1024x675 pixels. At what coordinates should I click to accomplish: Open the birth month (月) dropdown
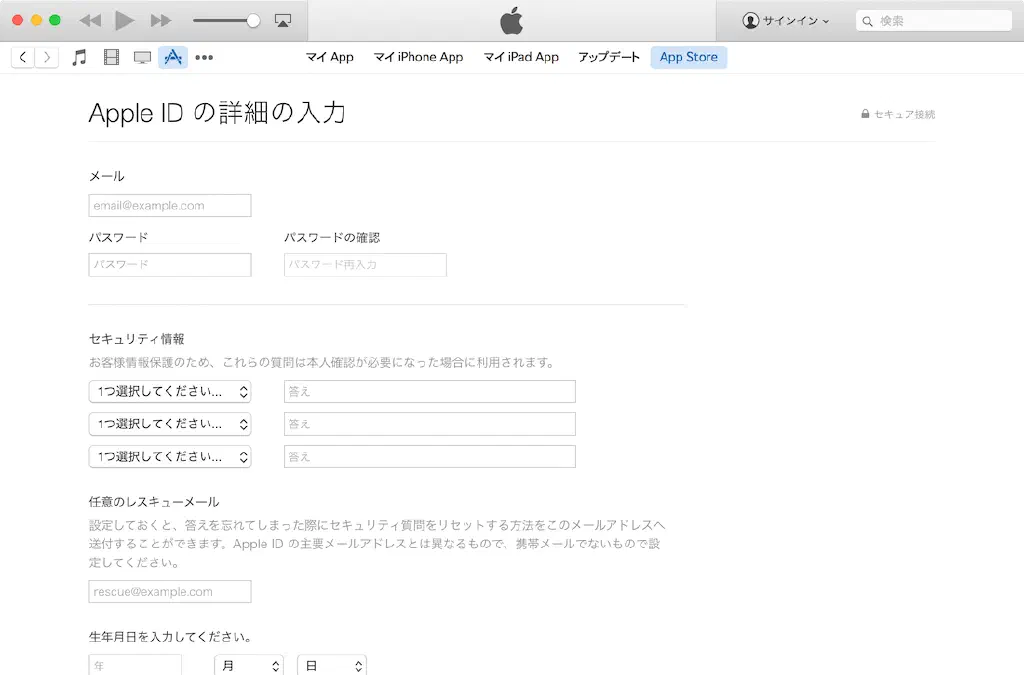[249, 665]
